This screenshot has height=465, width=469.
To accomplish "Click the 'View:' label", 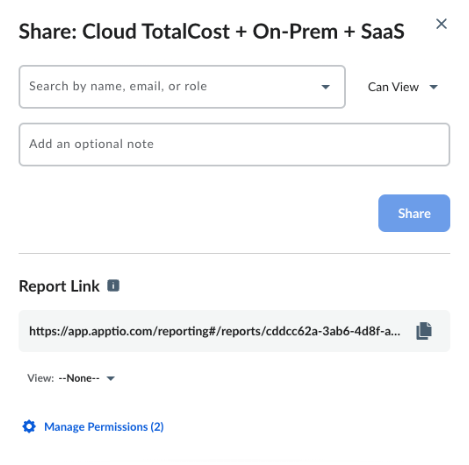I will tap(41, 378).
